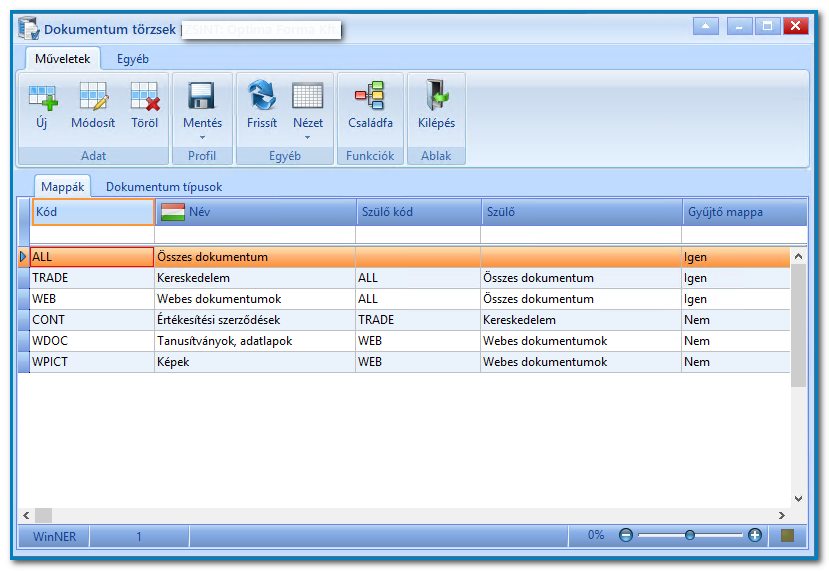Click the Szülő kód filter field
Image resolution: width=829 pixels, height=571 pixels.
[x=418, y=234]
